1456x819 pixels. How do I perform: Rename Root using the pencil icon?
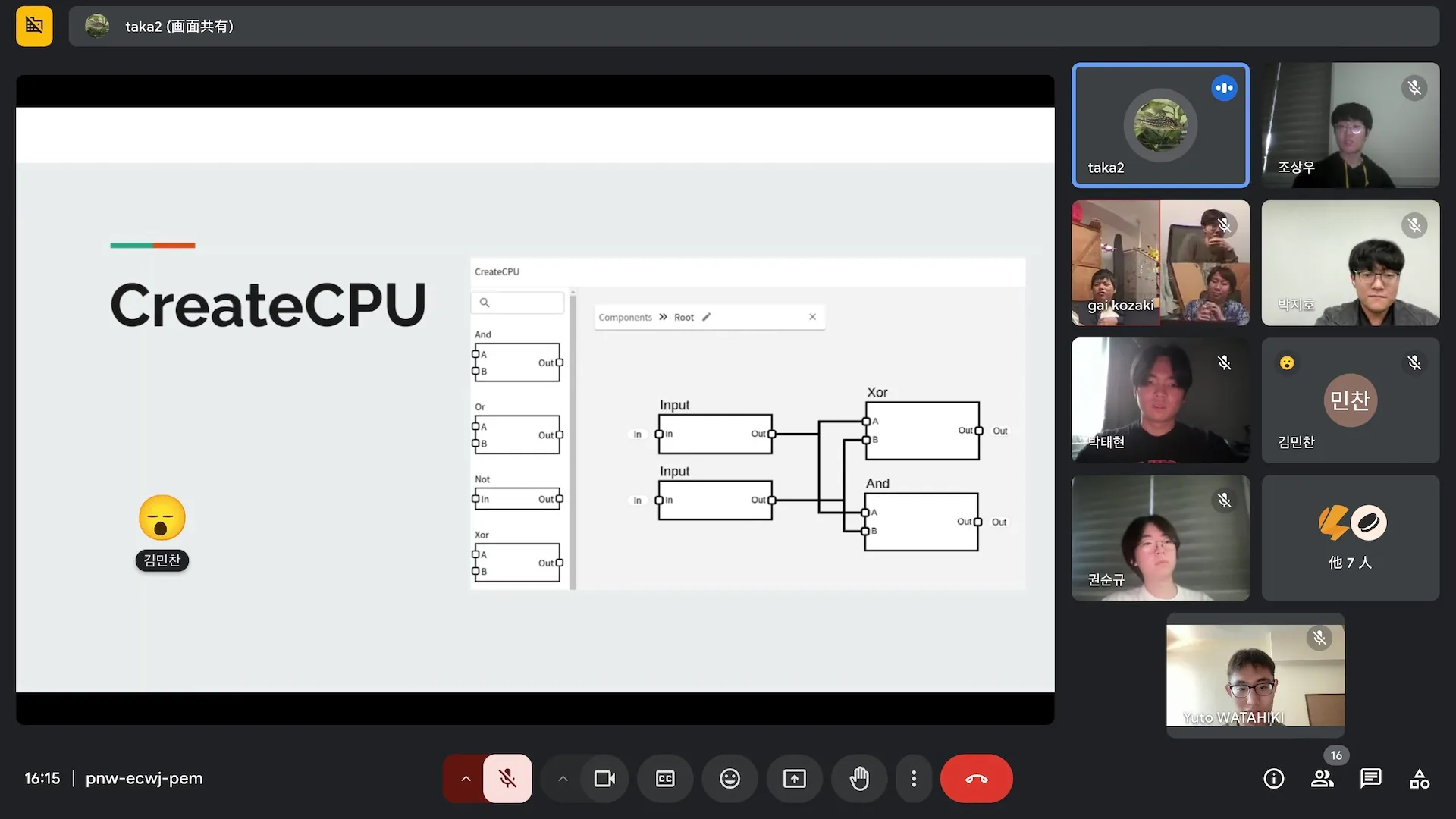(707, 317)
